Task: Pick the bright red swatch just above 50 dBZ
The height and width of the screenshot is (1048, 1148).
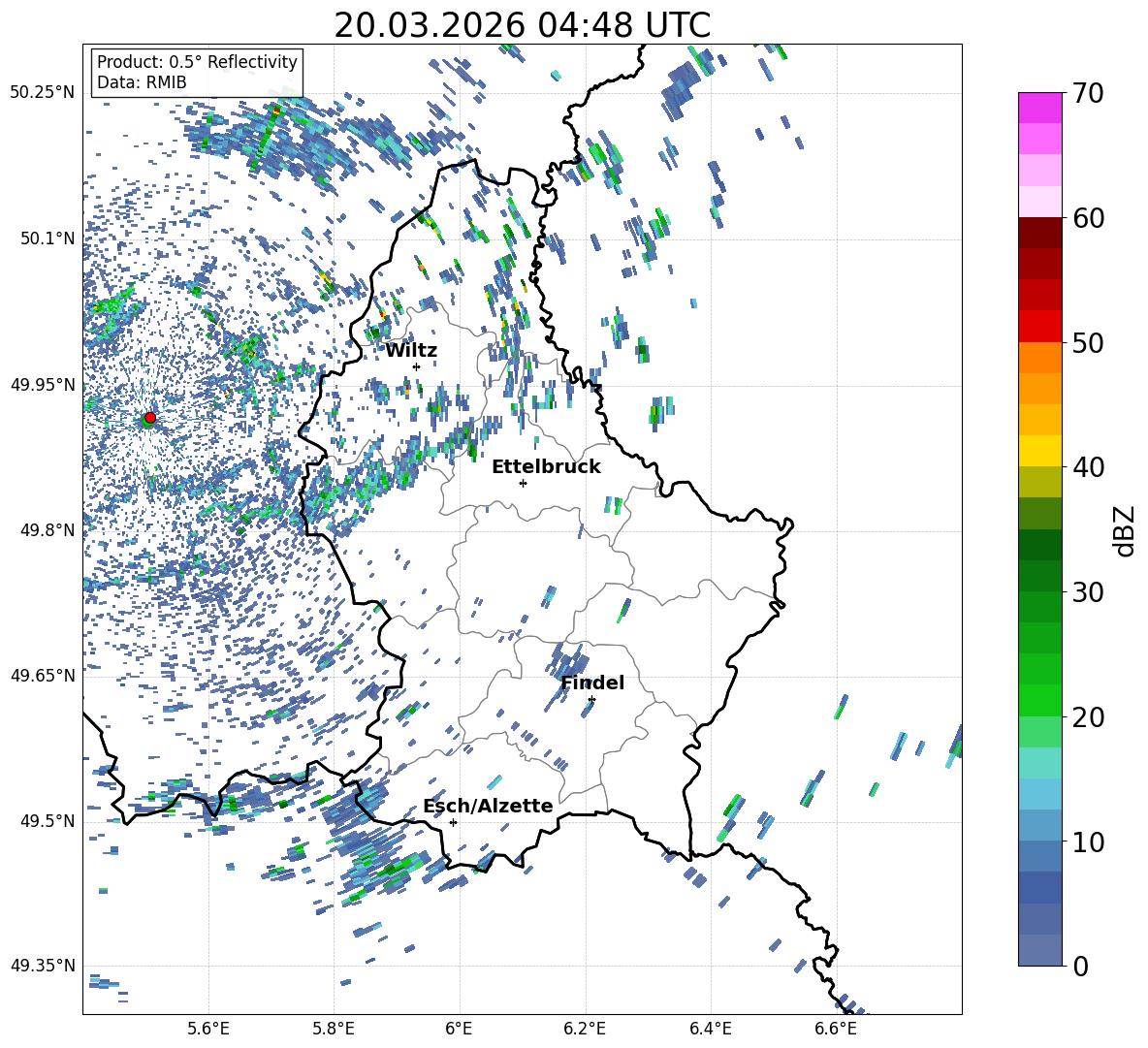Action: point(1040,326)
